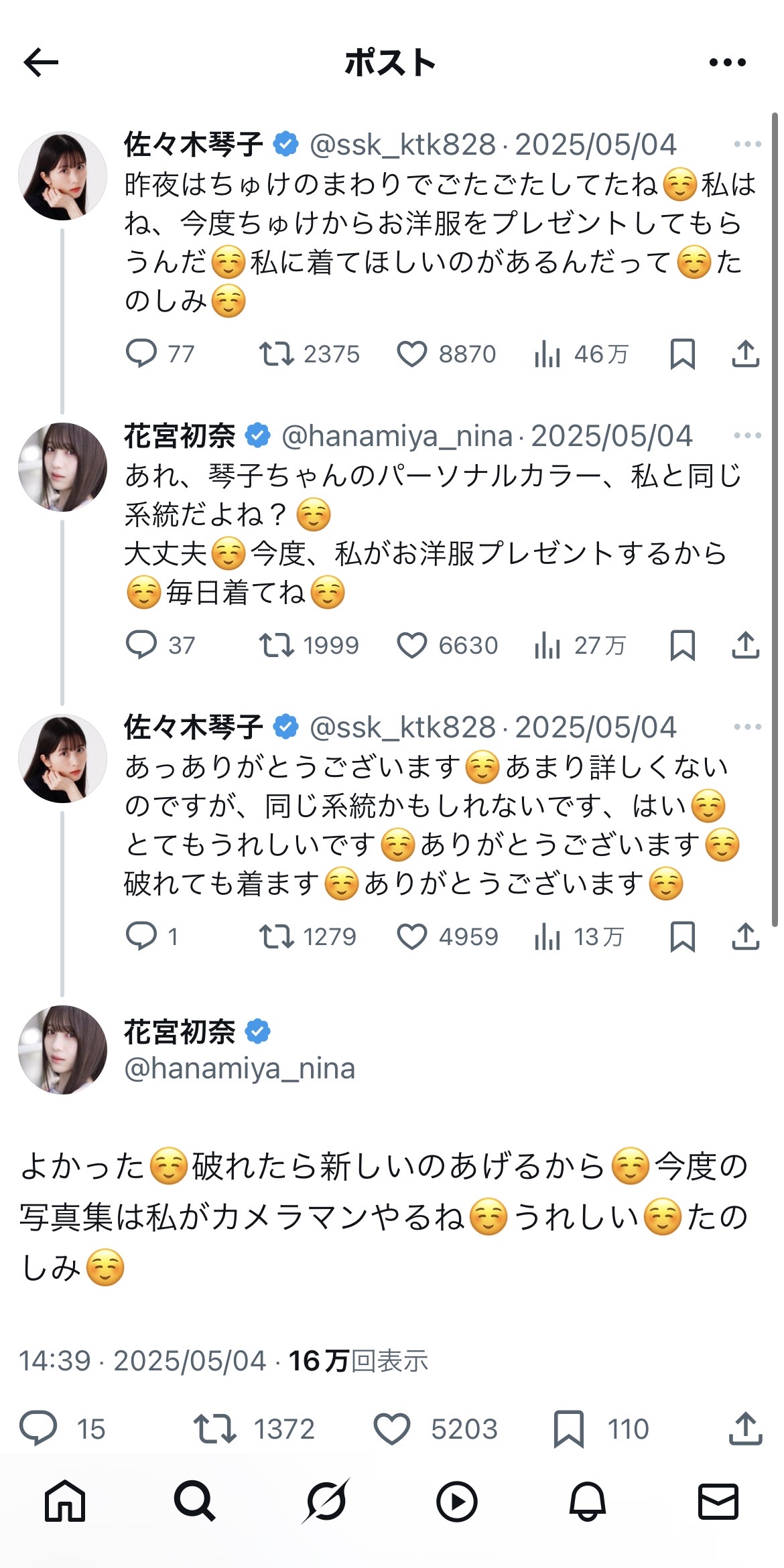Open Grok from the bottom navigation
784x1568 pixels.
pyautogui.click(x=326, y=1501)
